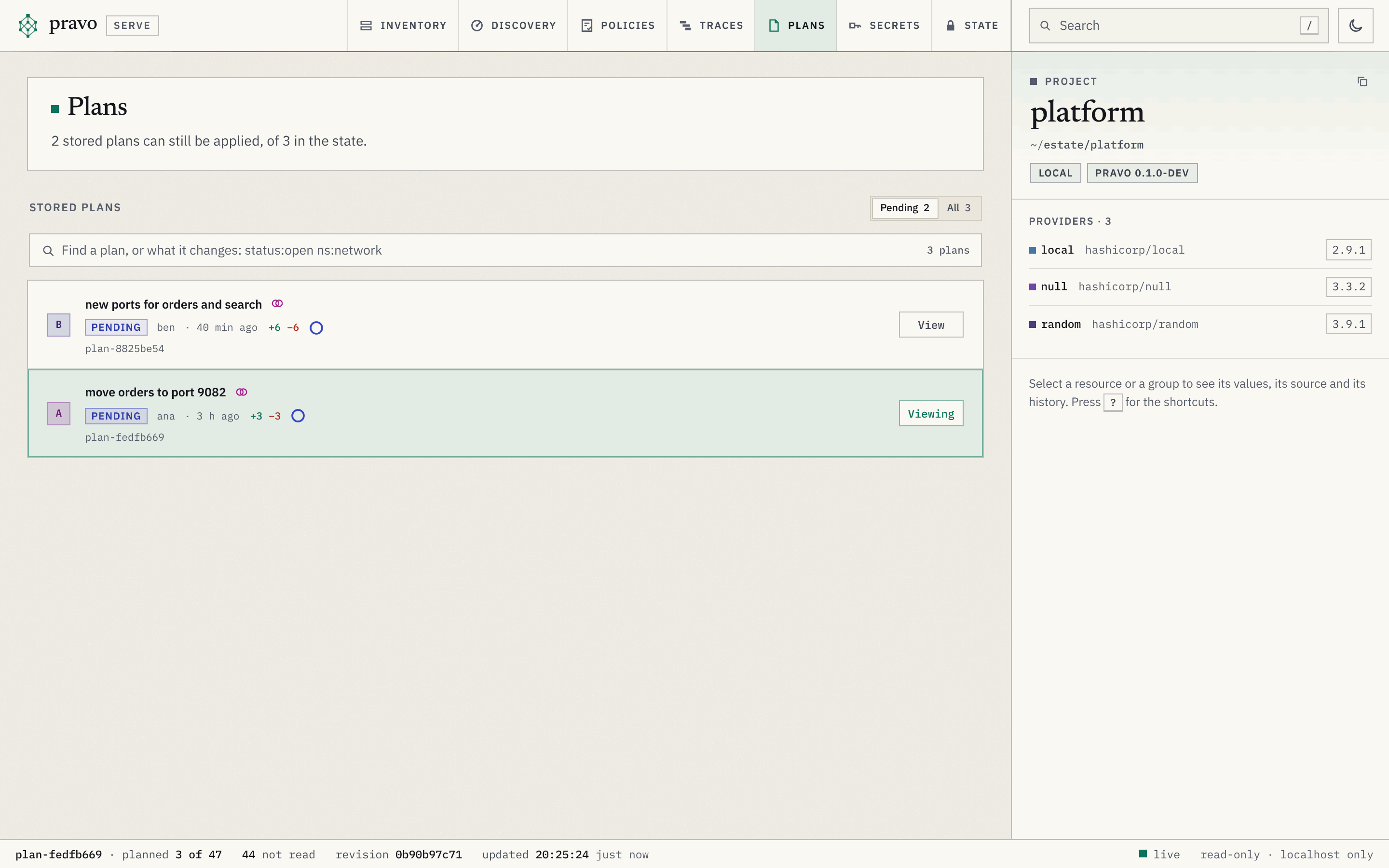Select the random hashicorp/random provider row
The width and height of the screenshot is (1389, 868).
click(x=1199, y=324)
